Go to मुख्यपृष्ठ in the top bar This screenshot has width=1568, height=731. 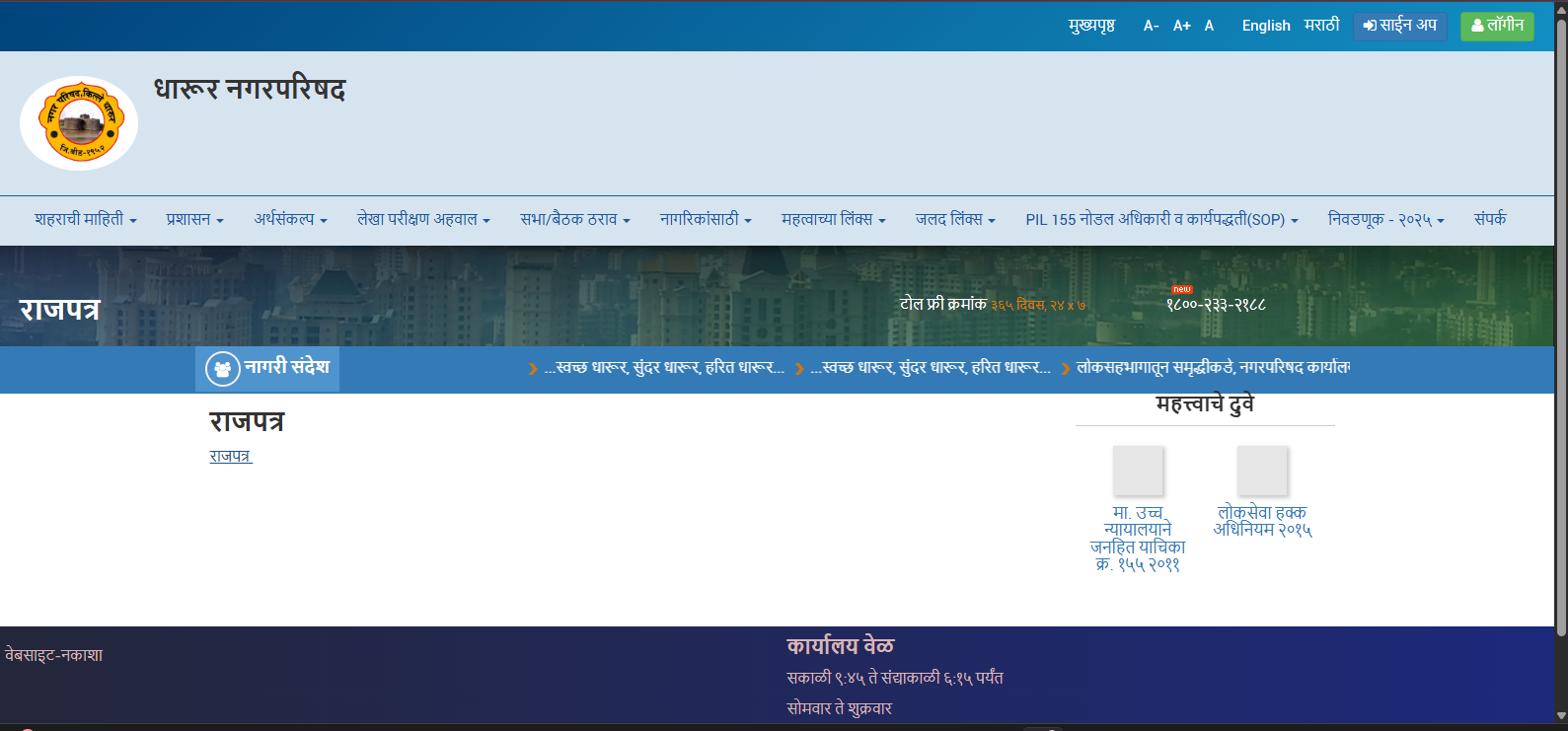(x=1091, y=26)
